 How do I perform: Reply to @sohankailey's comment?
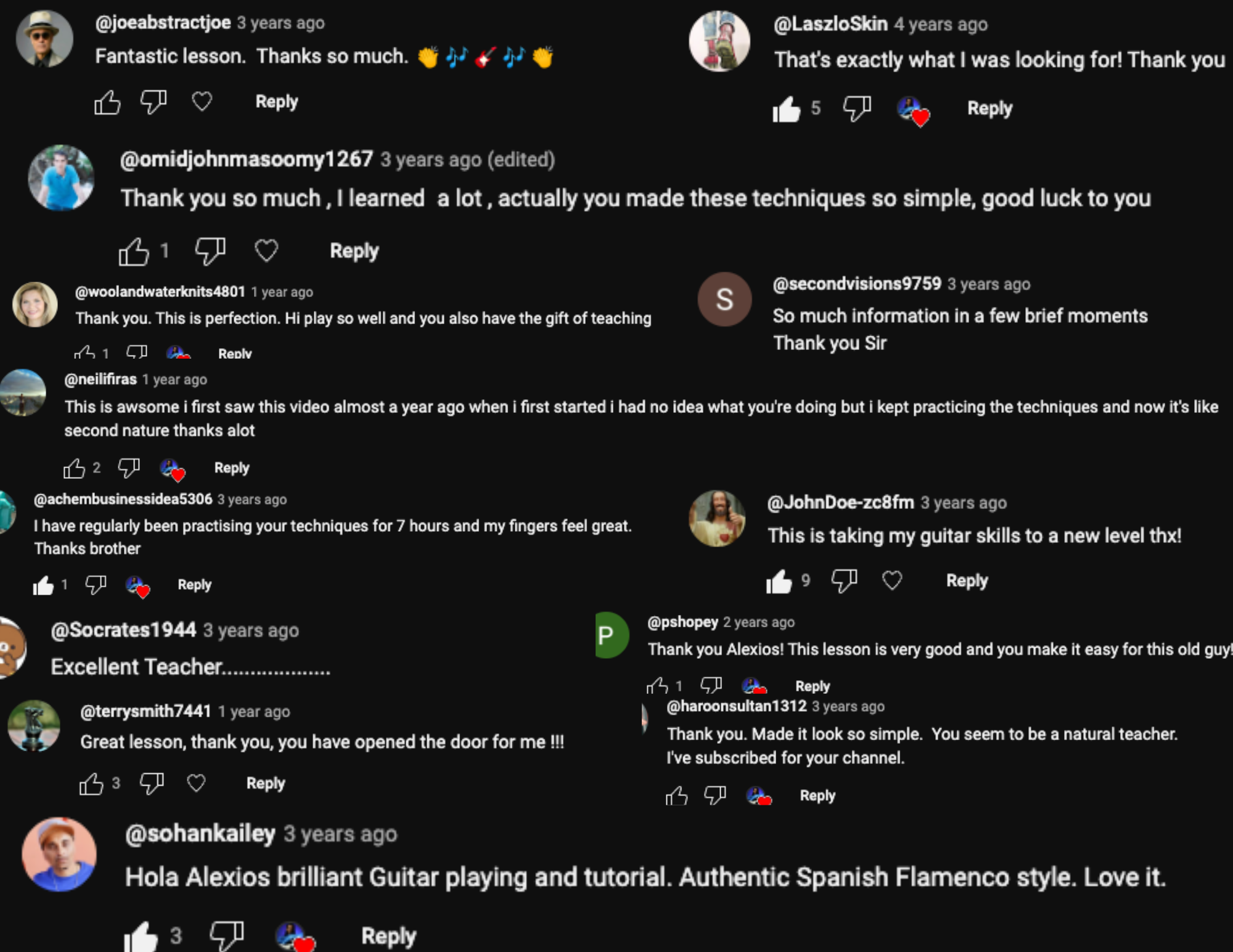(x=388, y=935)
